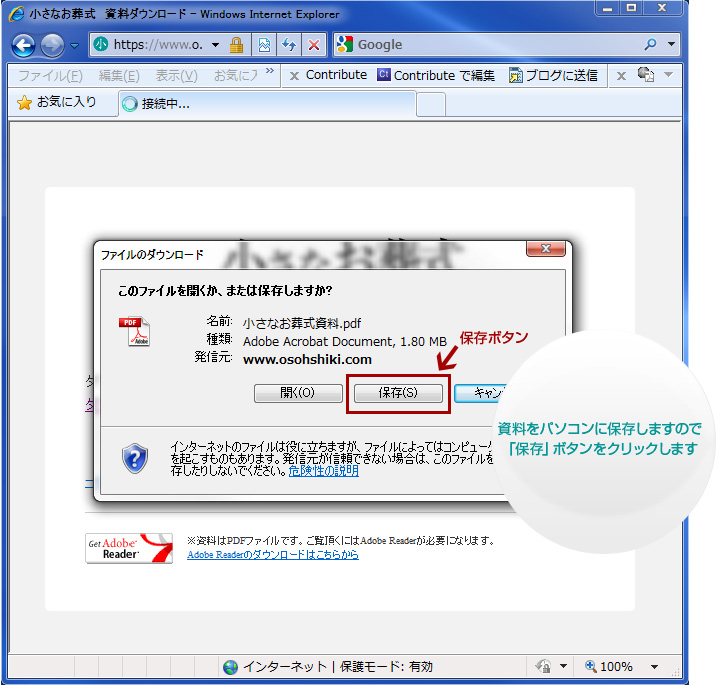Open the recent pages dropdown arrow

pos(75,46)
